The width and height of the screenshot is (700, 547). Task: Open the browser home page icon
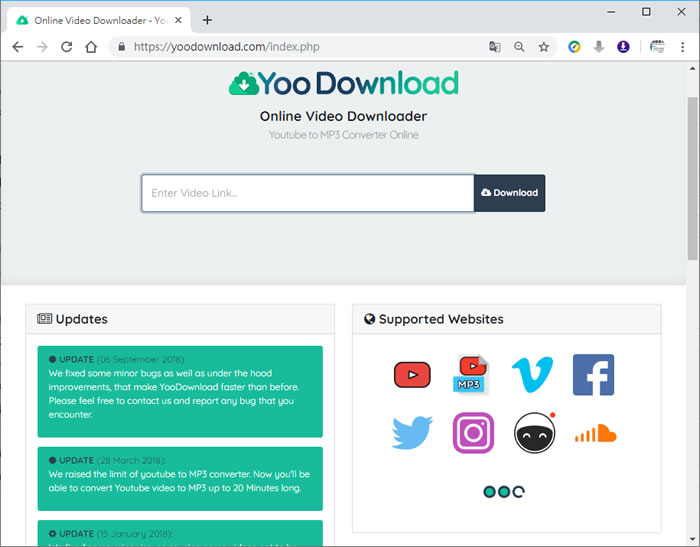tap(91, 47)
